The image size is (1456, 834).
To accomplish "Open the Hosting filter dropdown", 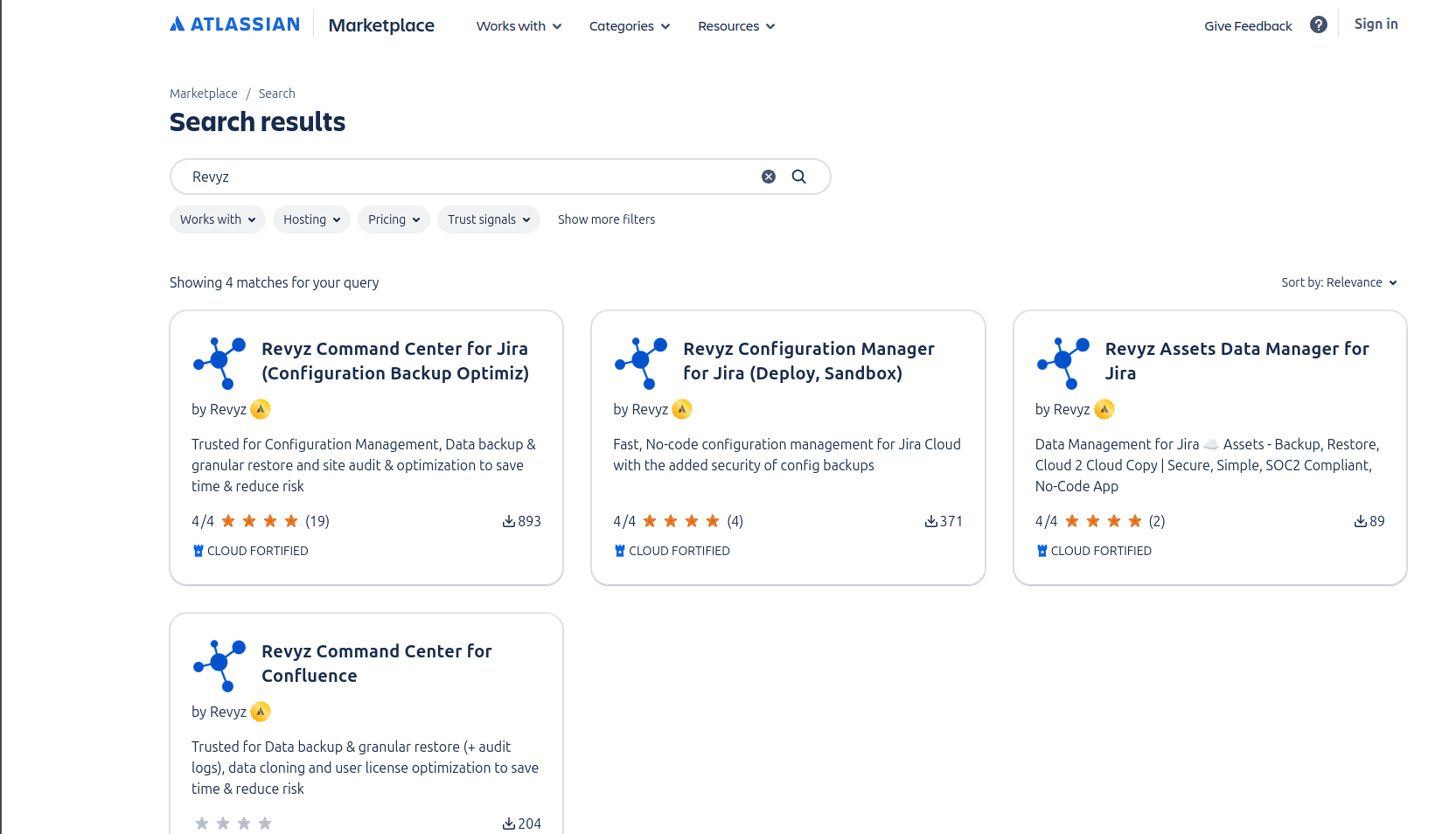I will pos(311,219).
